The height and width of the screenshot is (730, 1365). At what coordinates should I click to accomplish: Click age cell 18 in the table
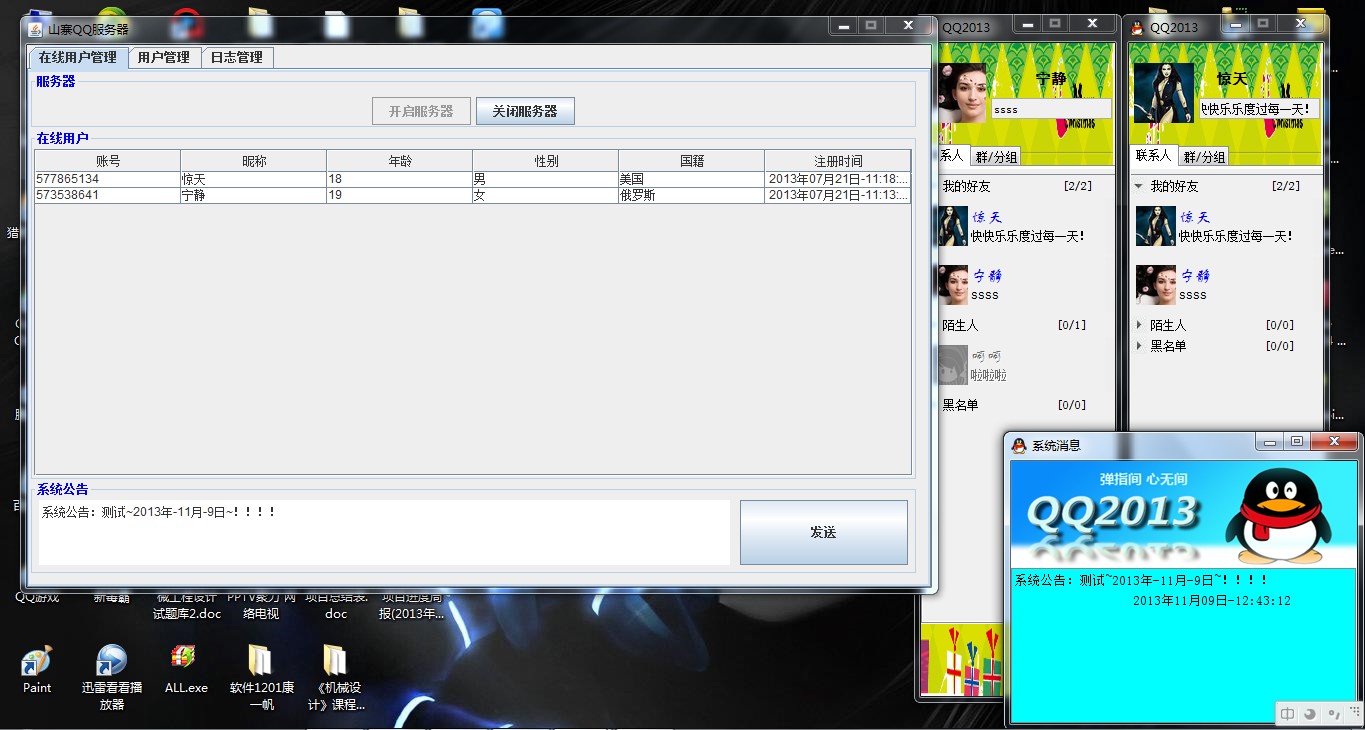click(x=400, y=179)
